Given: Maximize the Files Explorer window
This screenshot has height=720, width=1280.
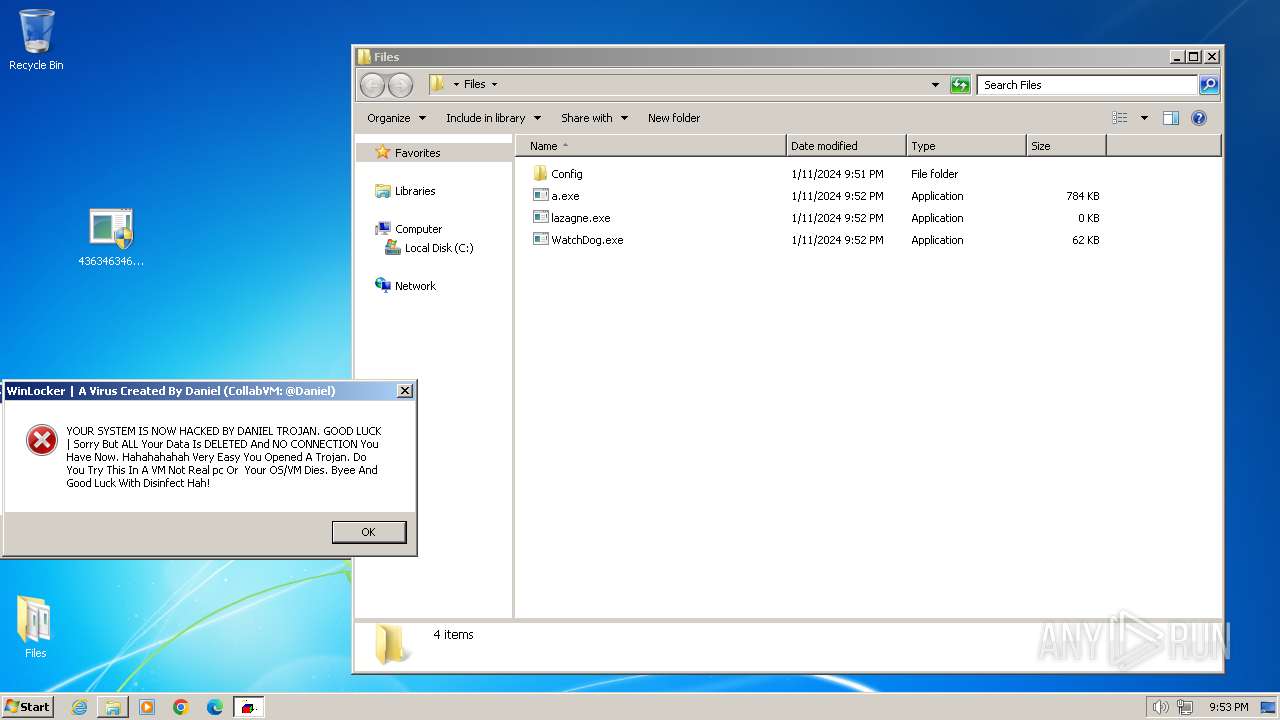Looking at the screenshot, I should click(1193, 57).
